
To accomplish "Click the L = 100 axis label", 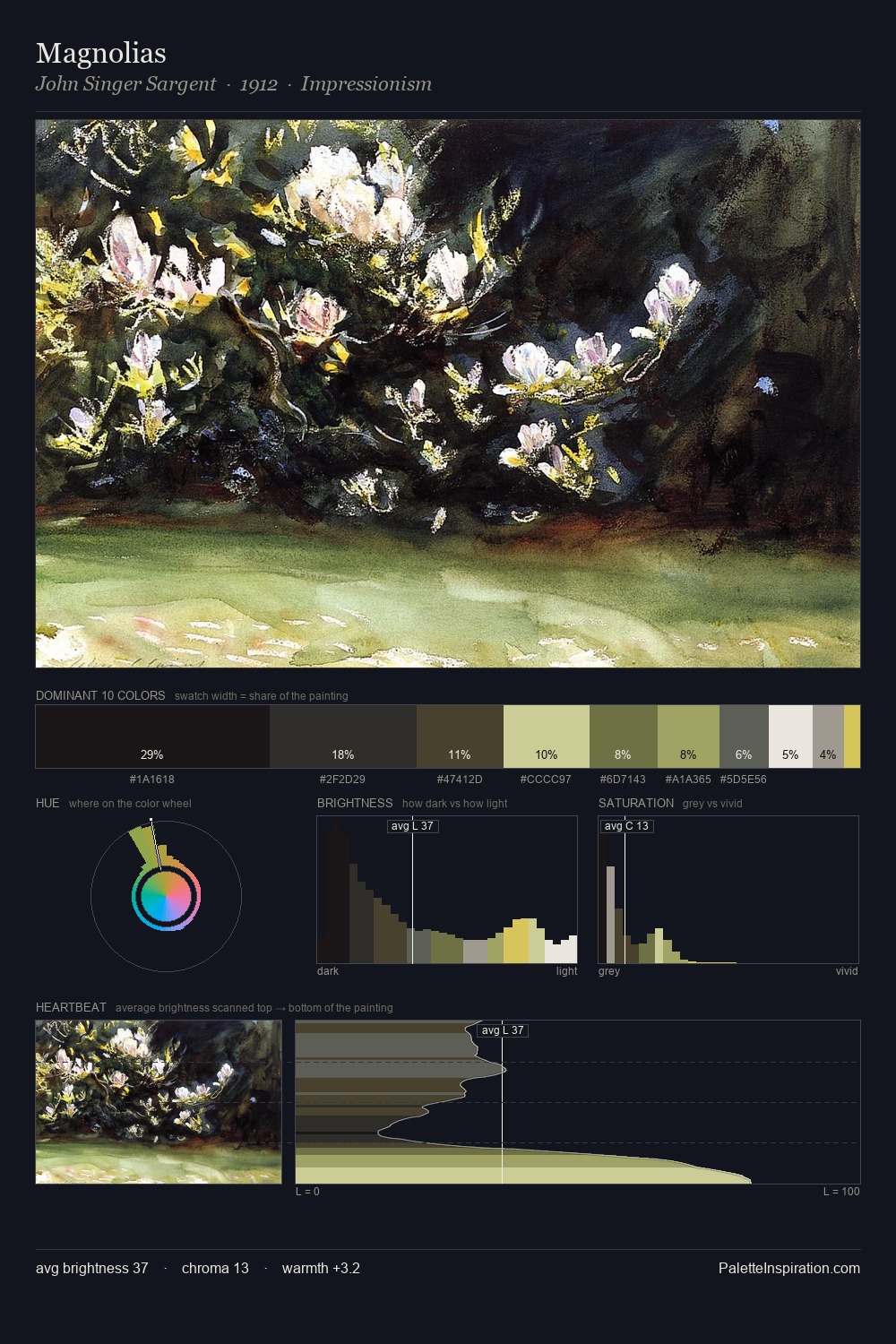I will (x=841, y=1192).
